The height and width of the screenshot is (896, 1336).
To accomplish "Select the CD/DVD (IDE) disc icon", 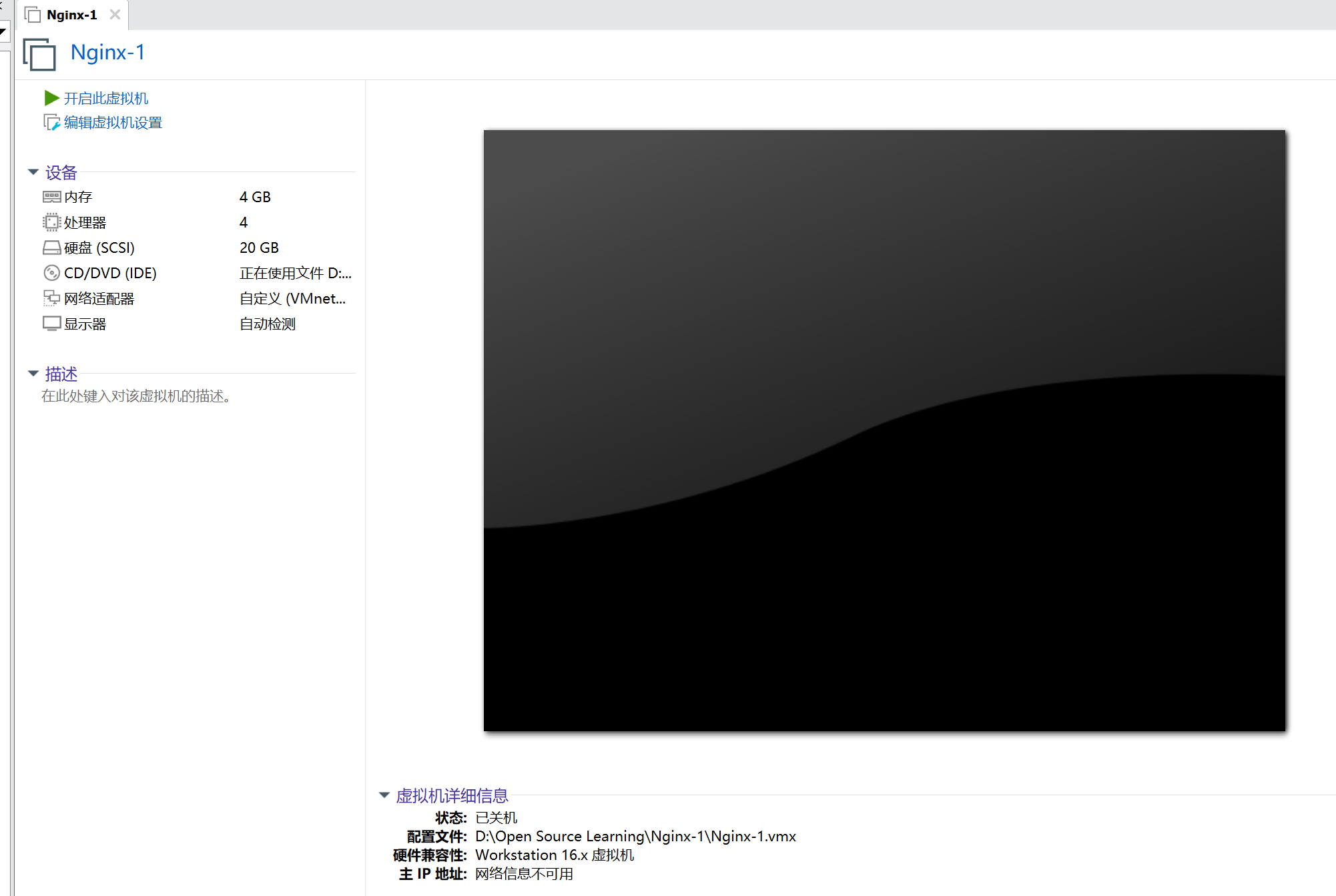I will click(51, 273).
